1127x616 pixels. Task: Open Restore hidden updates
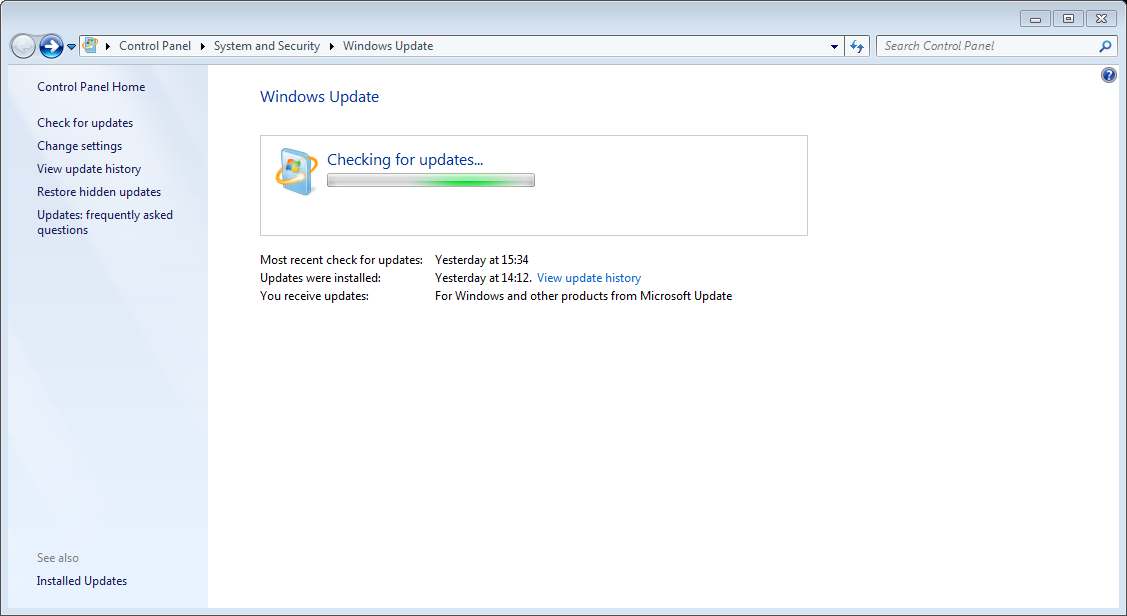[x=99, y=192]
